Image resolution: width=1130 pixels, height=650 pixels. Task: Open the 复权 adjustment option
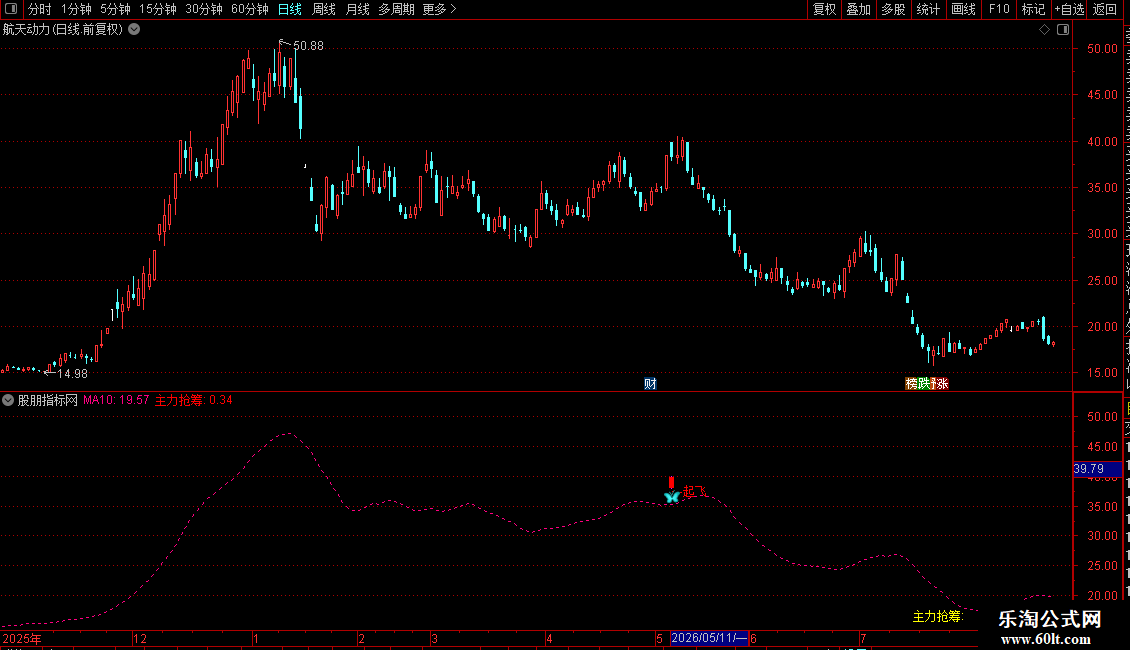(824, 9)
